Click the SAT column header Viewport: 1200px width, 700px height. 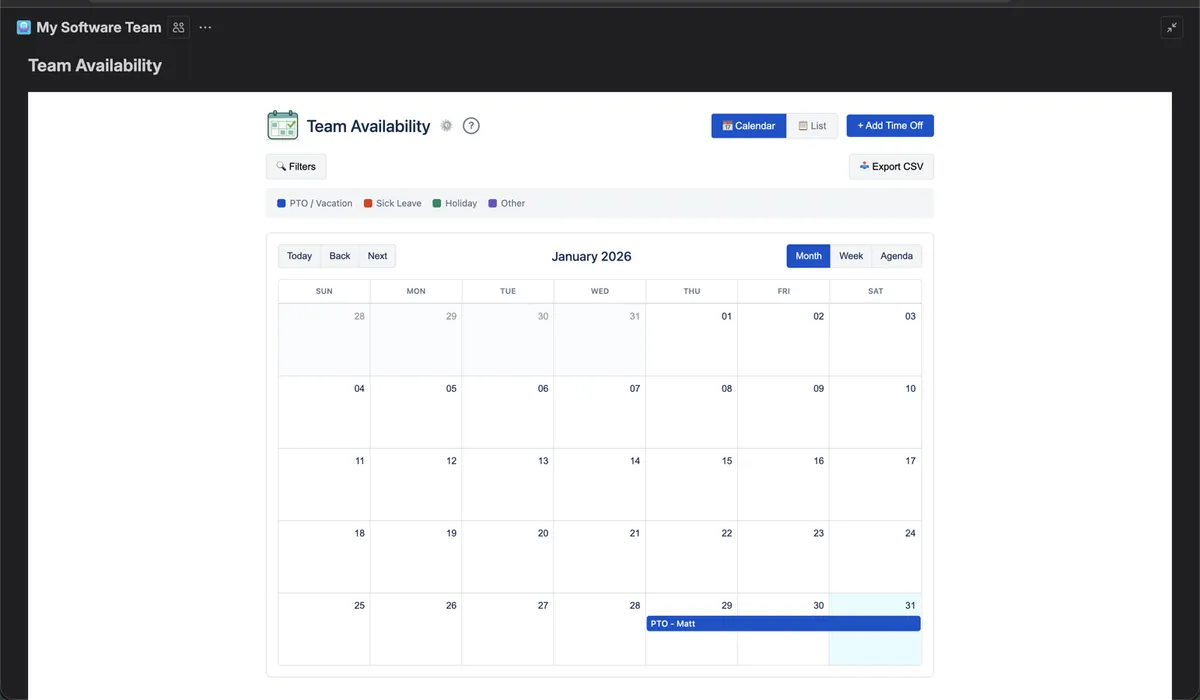pos(876,291)
